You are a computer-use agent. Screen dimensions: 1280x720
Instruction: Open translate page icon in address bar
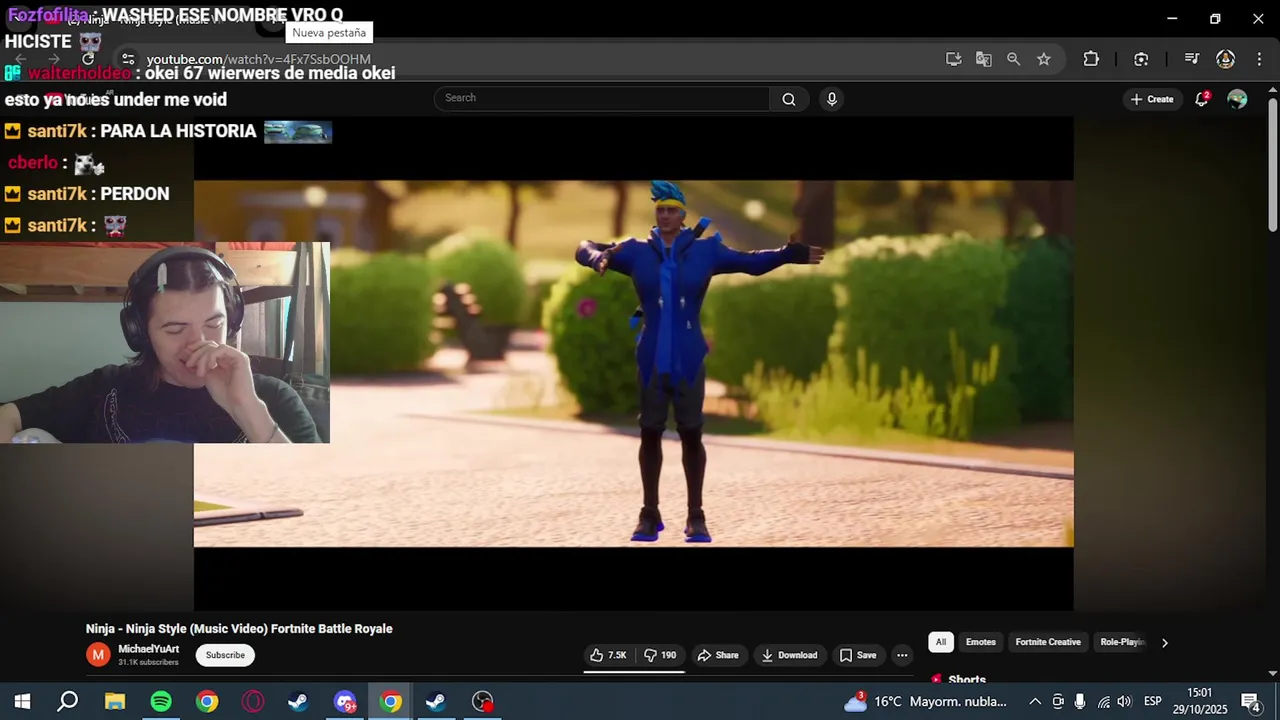[x=983, y=59]
